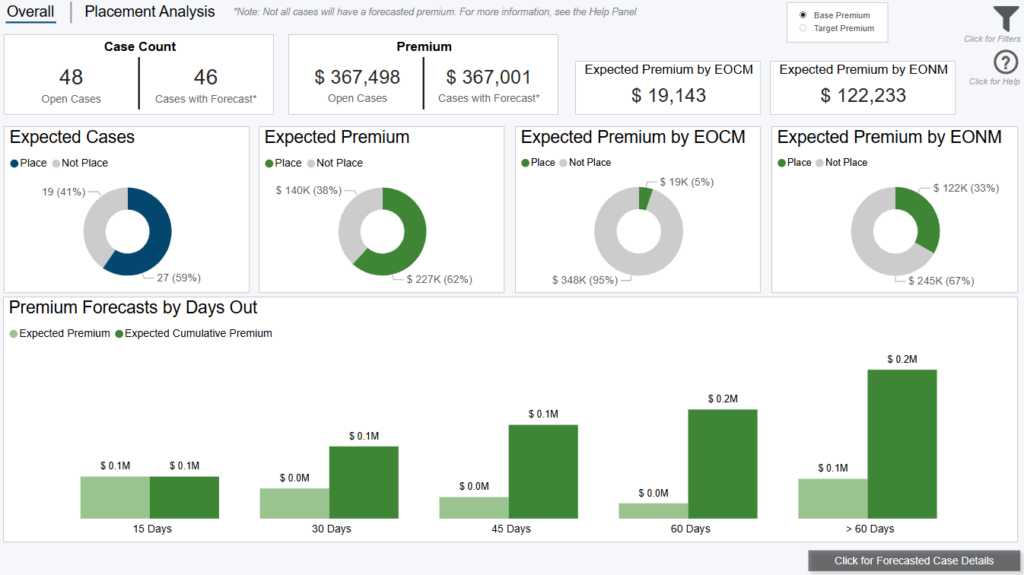This screenshot has height=575, width=1024.
Task: Toggle the Expected Cumulative Premium legend marker
Action: 120,334
